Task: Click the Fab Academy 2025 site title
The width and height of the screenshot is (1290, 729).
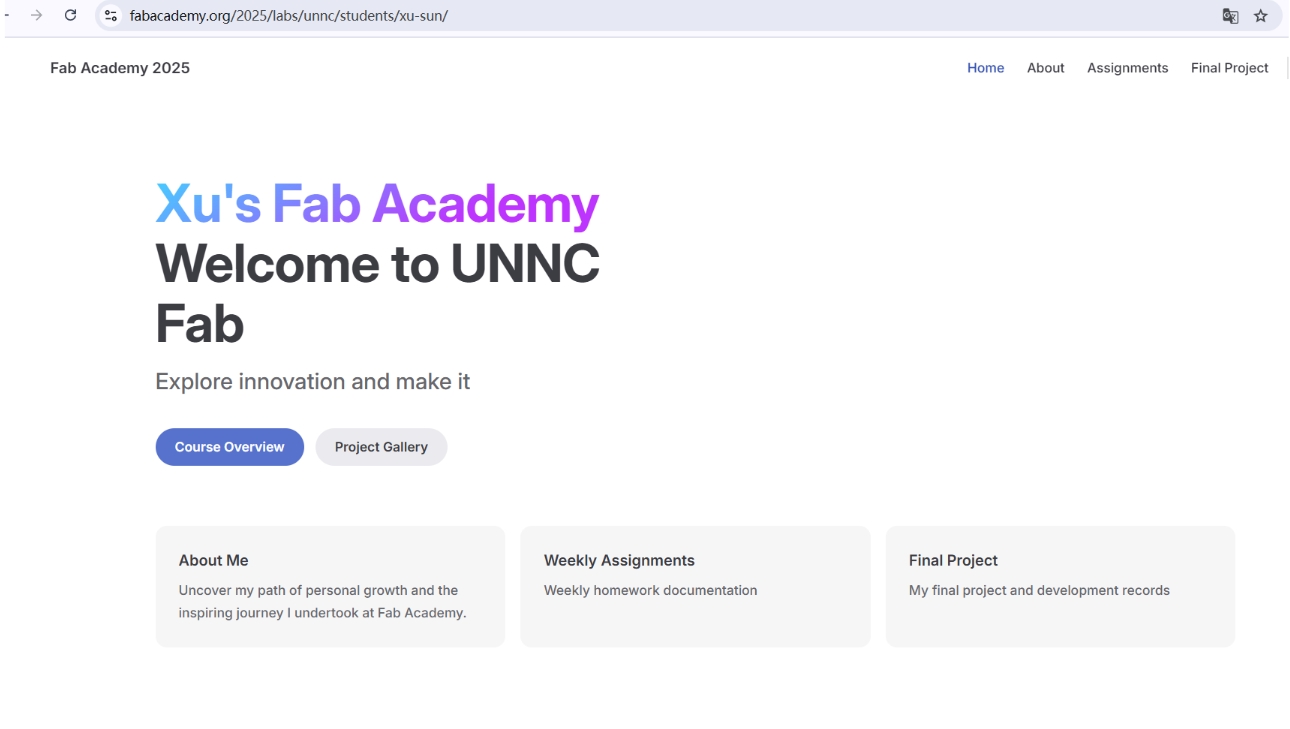Action: coord(120,68)
